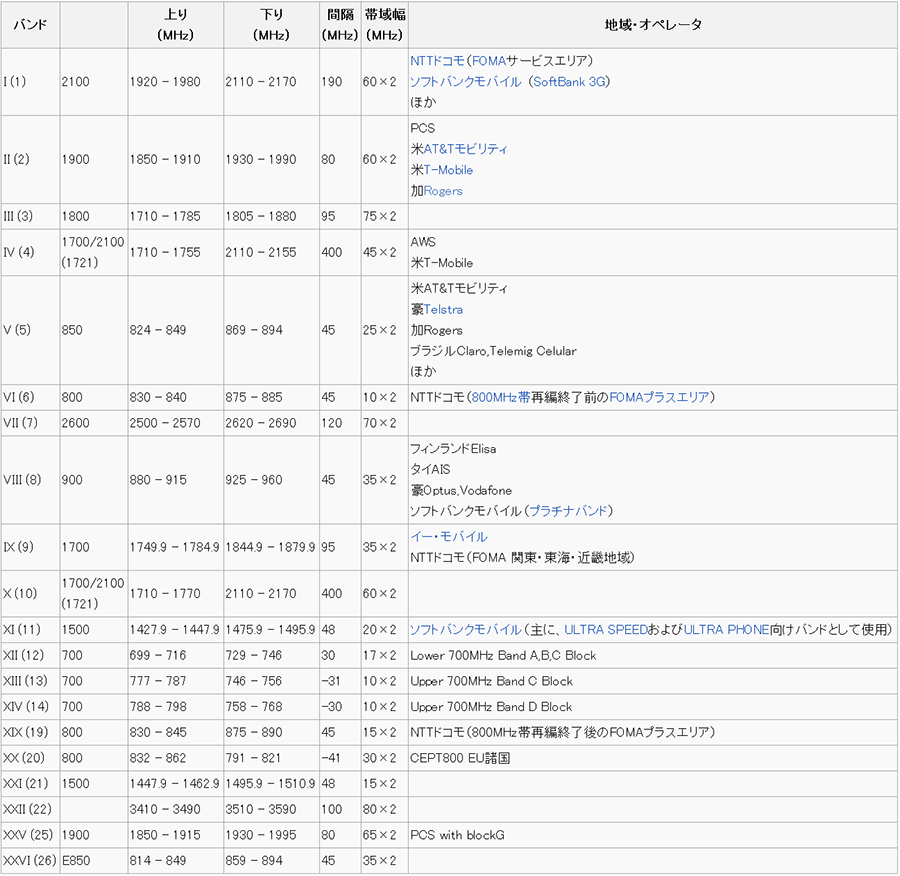Select the uplink cell 1427.9 – 1447.9
The width and height of the screenshot is (900, 876).
[174, 630]
